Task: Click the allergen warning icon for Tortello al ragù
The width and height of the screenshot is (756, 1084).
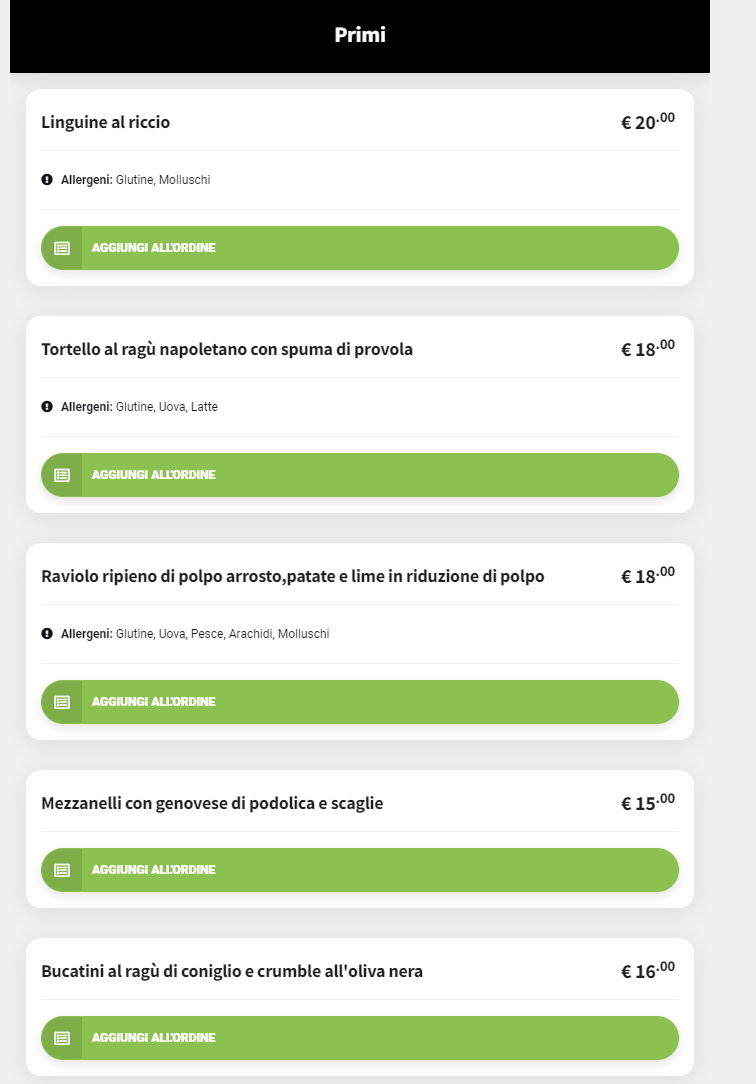Action: [x=47, y=407]
